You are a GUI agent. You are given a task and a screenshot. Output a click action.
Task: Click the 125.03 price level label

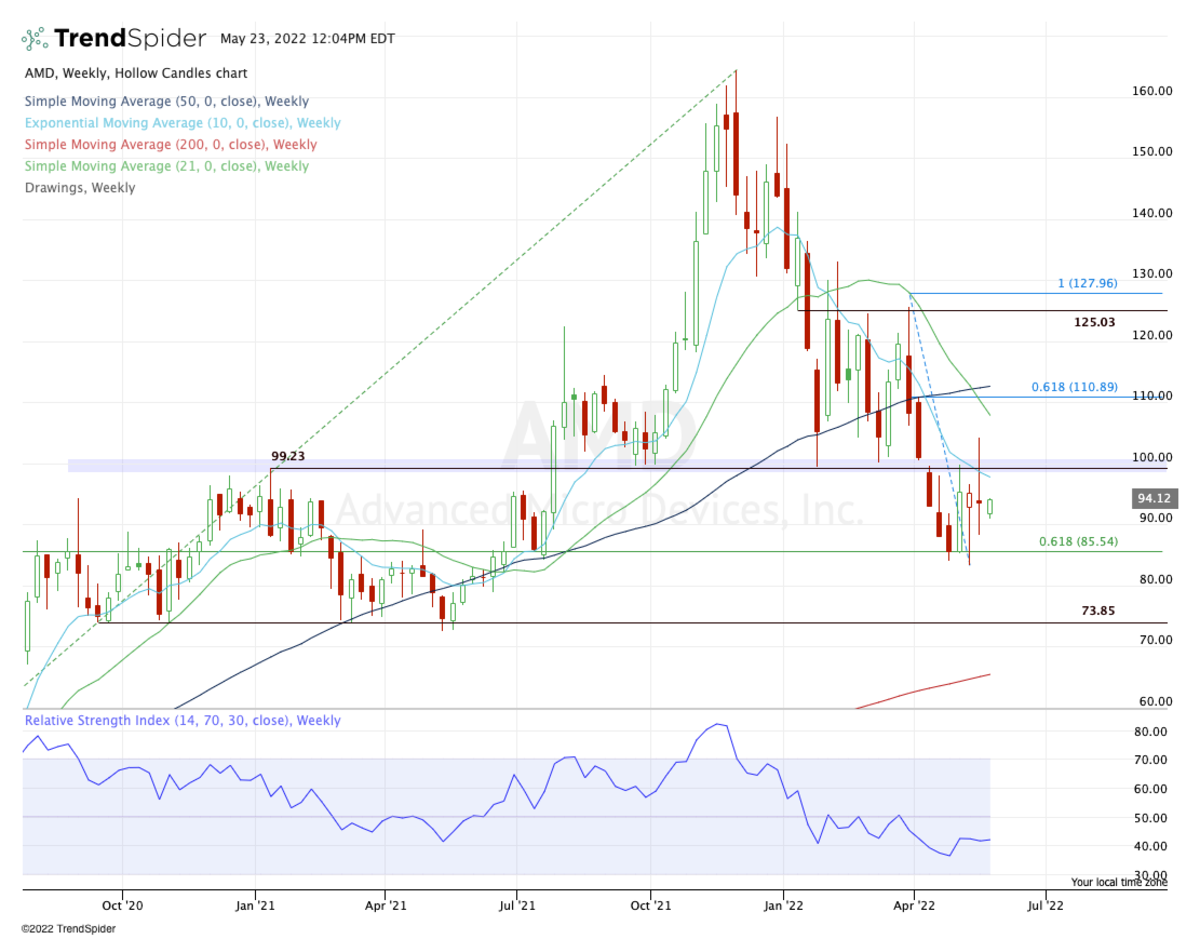coord(1094,323)
